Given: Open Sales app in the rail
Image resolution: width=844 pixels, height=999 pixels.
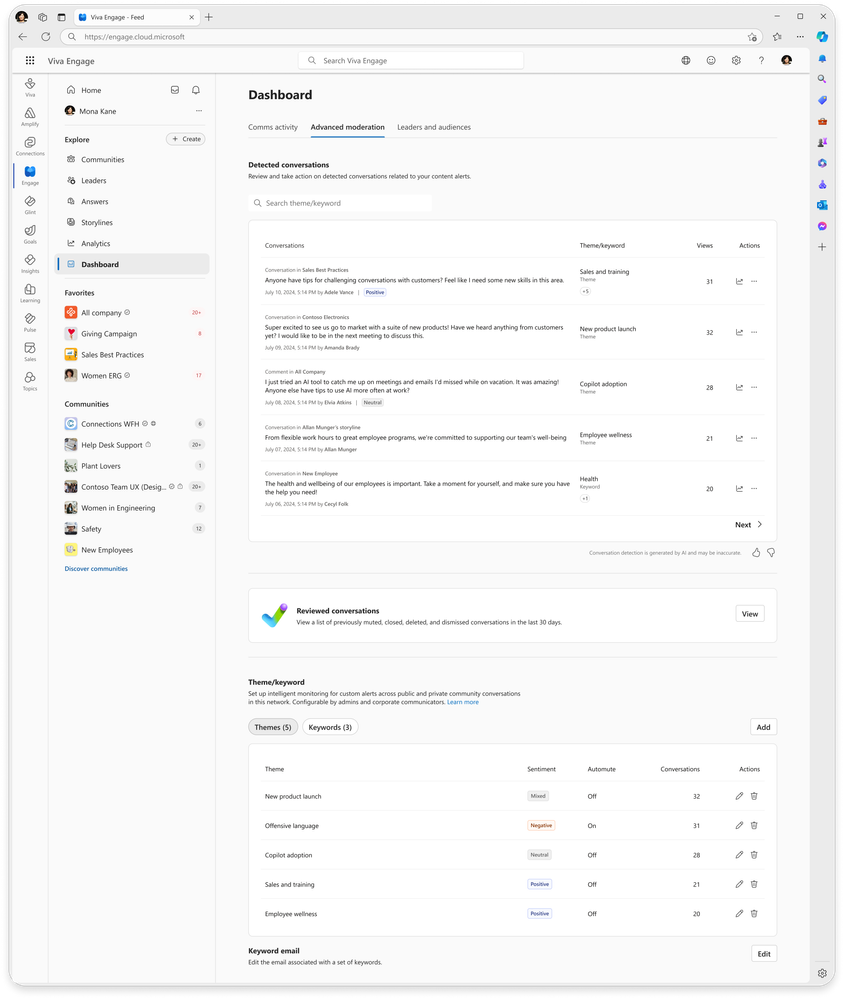Looking at the screenshot, I should point(30,351).
